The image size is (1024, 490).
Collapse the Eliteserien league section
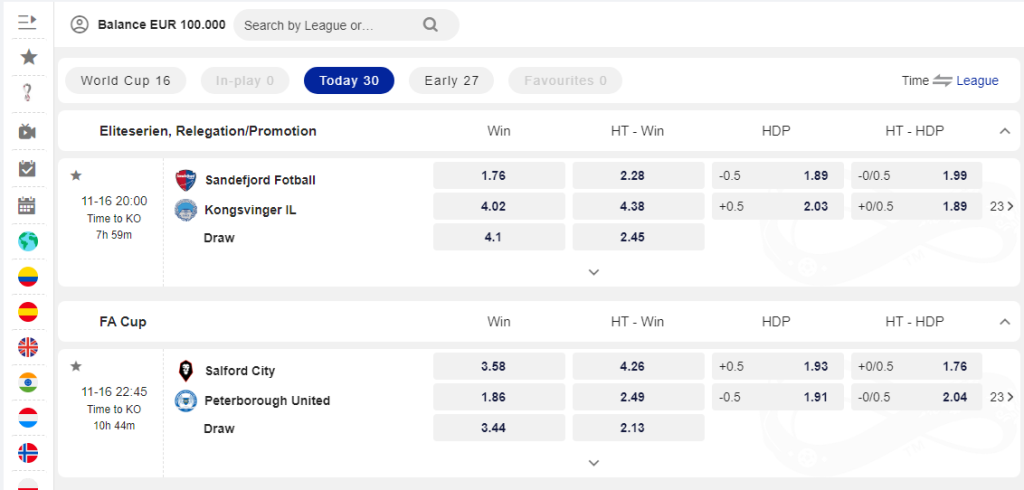point(1004,131)
